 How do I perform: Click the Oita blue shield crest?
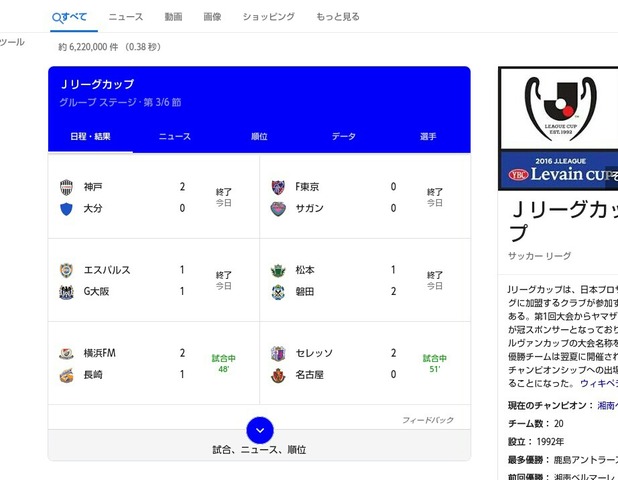(x=66, y=209)
